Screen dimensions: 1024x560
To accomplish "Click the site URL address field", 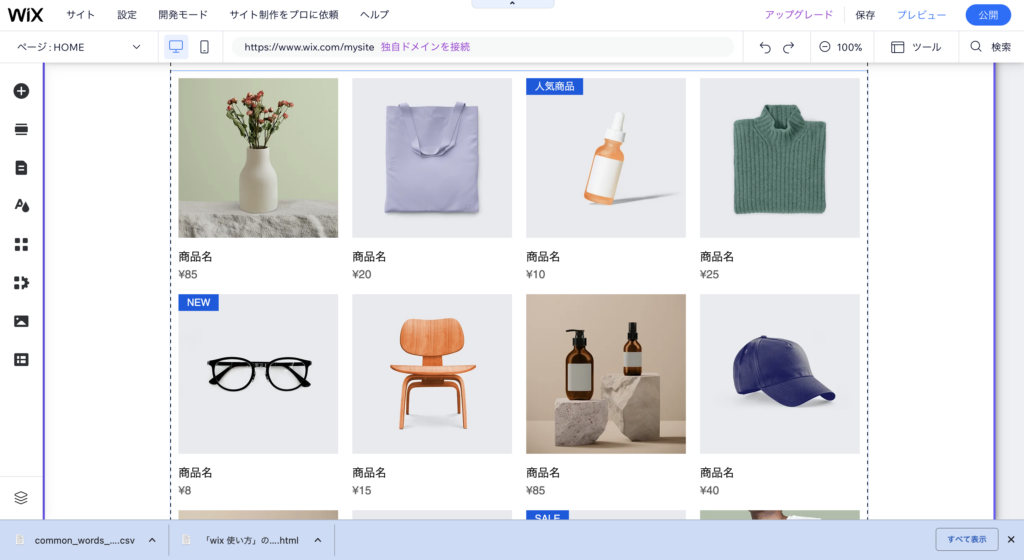I will 483,47.
